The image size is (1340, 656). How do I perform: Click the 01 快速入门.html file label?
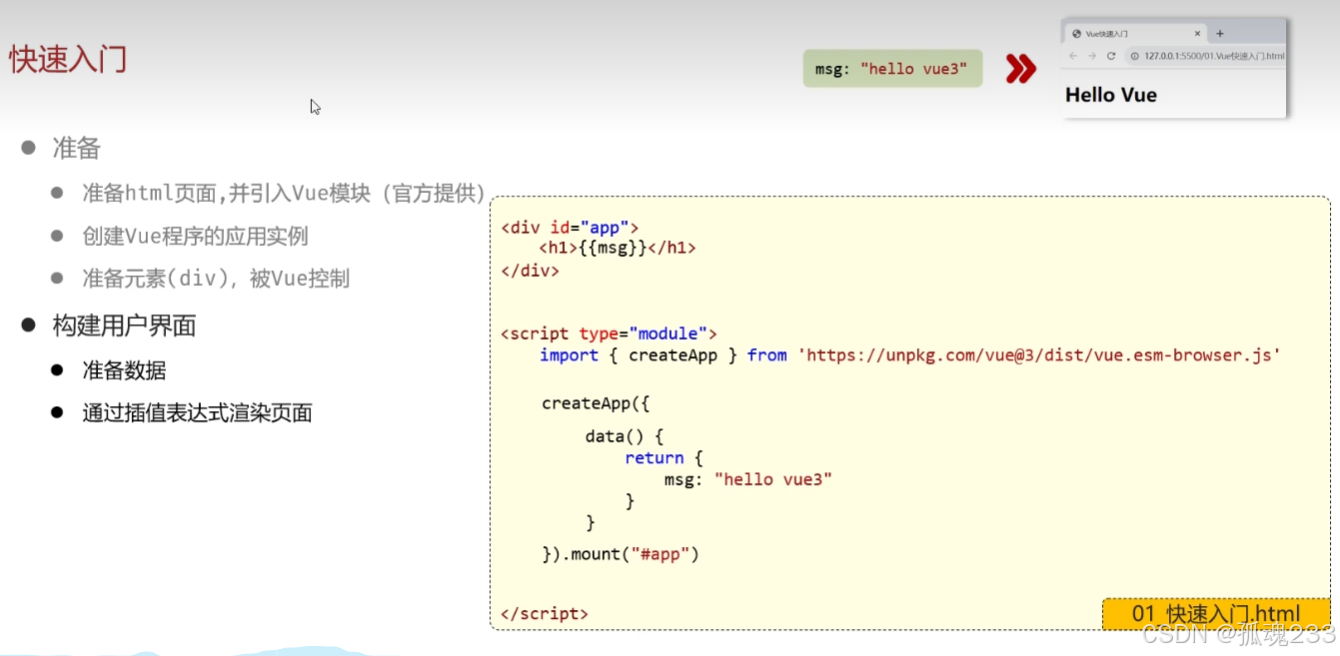(x=1216, y=614)
